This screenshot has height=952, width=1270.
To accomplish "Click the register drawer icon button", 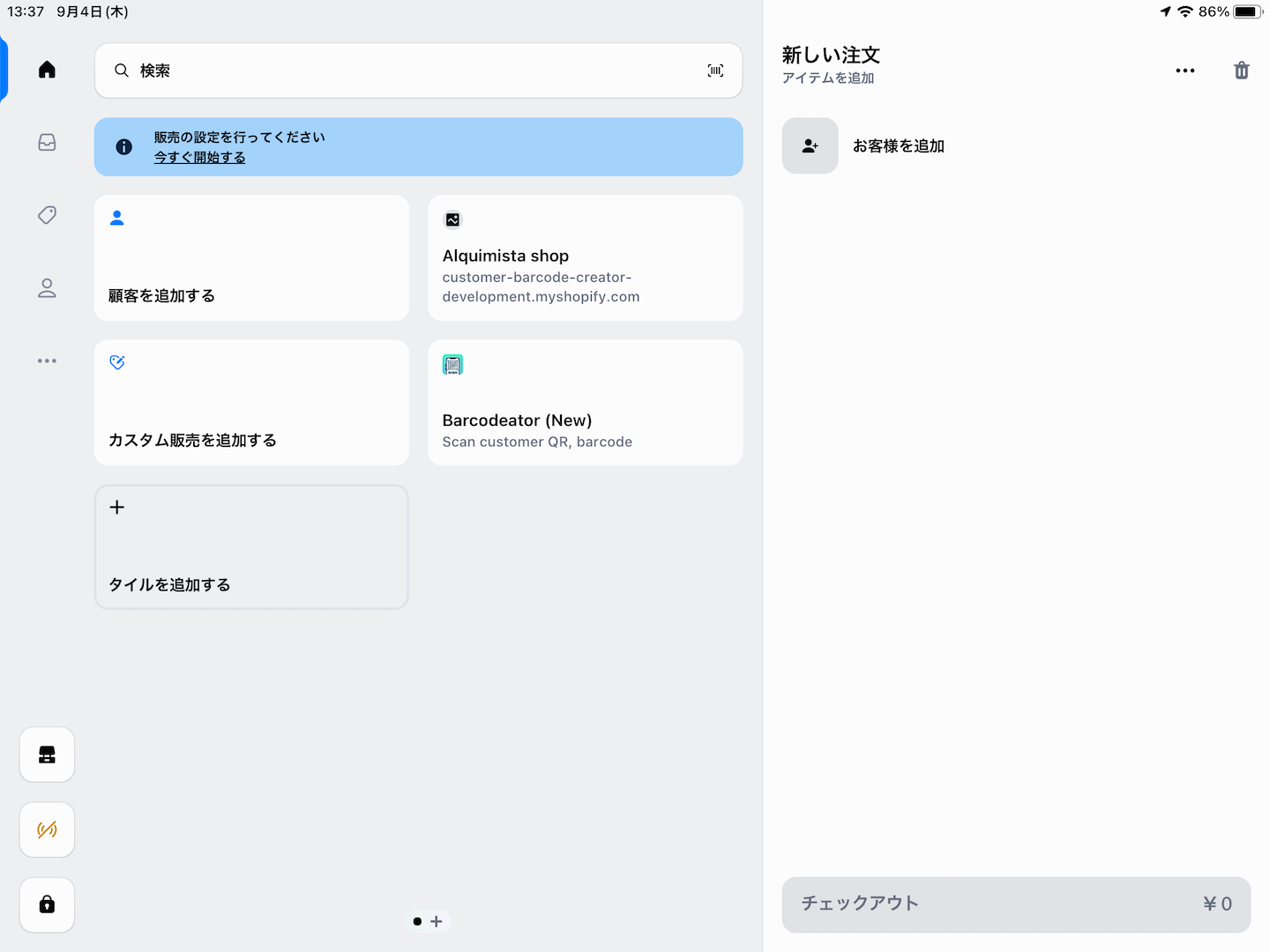I will click(48, 755).
